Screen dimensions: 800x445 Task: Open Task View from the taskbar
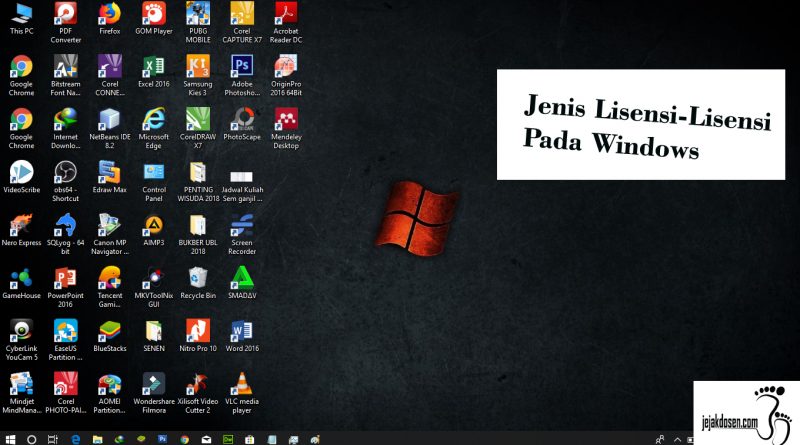[53, 439]
